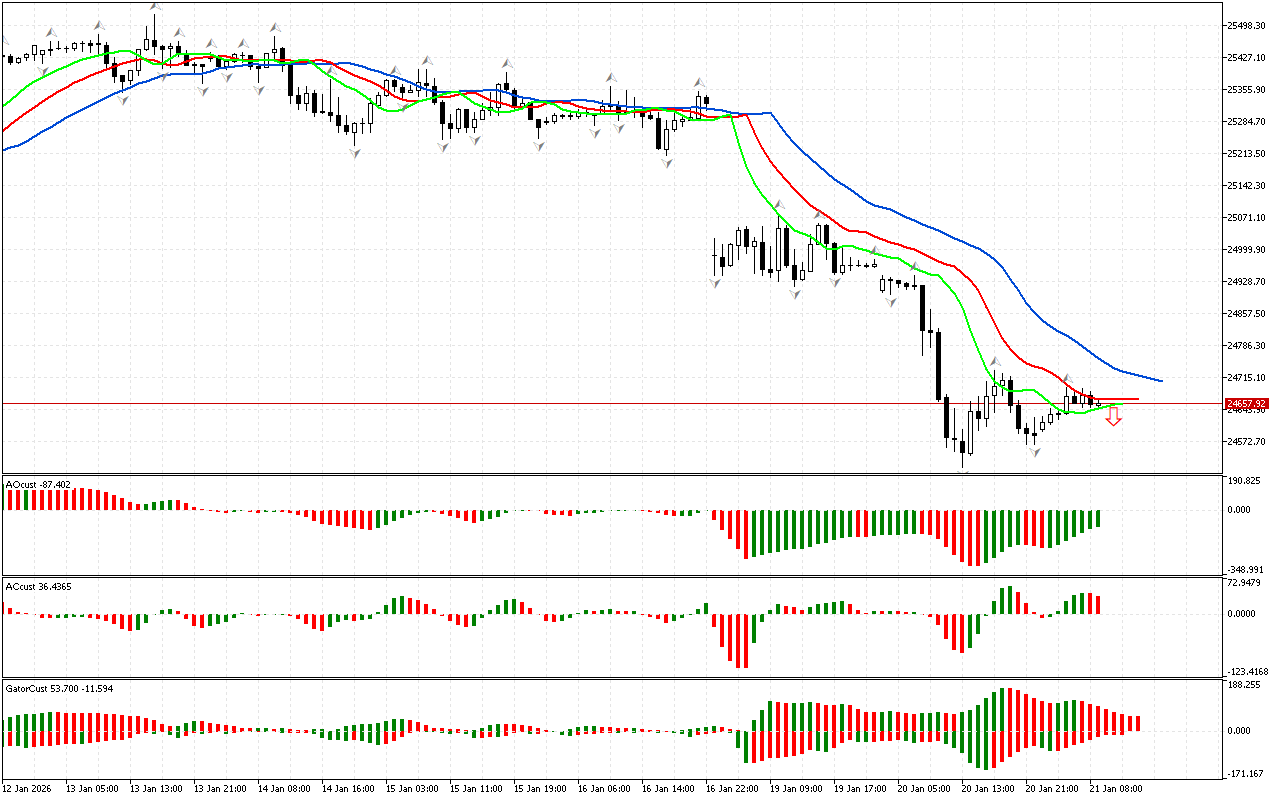Click the last green bar in the AOcust histogram
The image size is (1280, 800).
(x=1098, y=518)
